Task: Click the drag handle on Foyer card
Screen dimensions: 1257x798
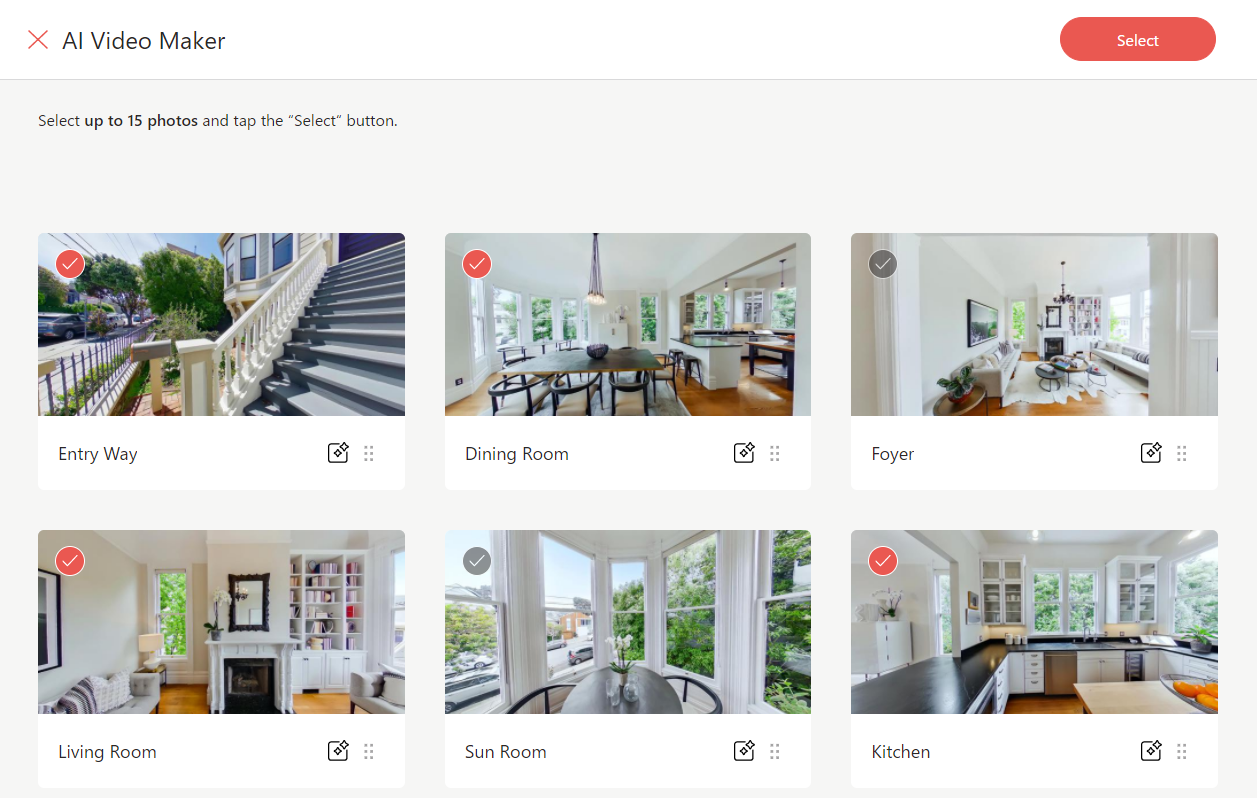Action: point(1182,454)
